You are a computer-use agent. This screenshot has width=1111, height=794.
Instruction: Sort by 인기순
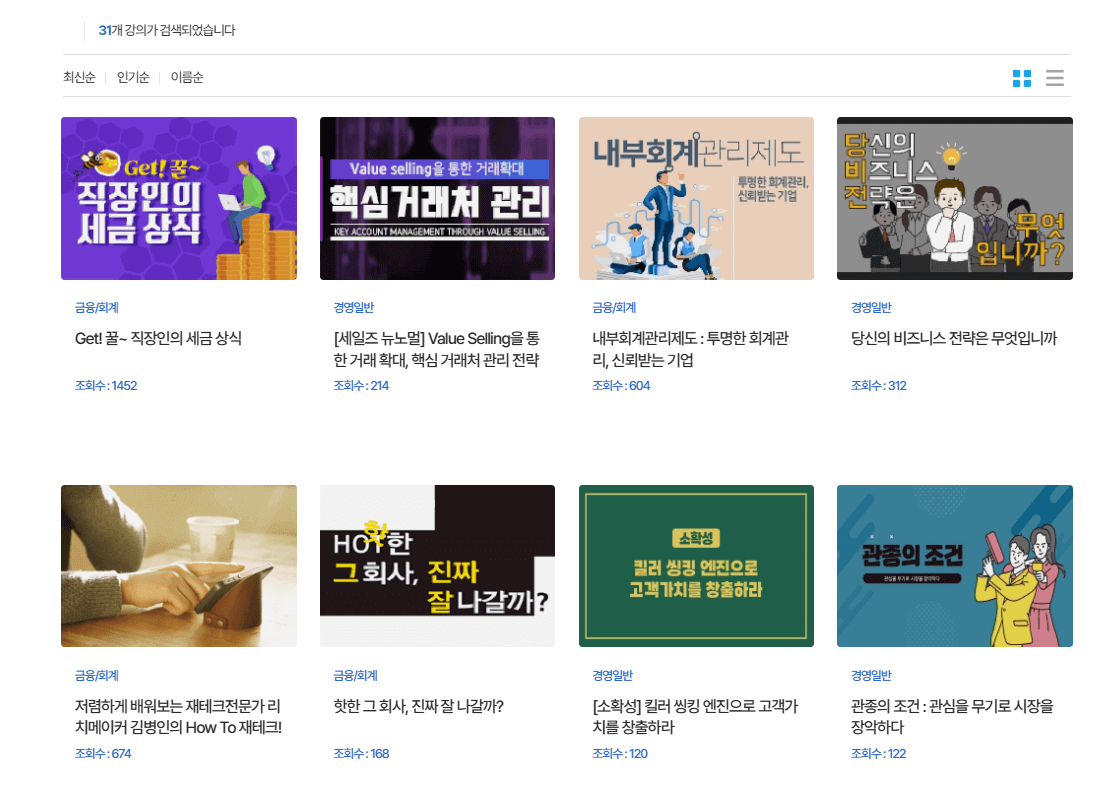coord(133,77)
